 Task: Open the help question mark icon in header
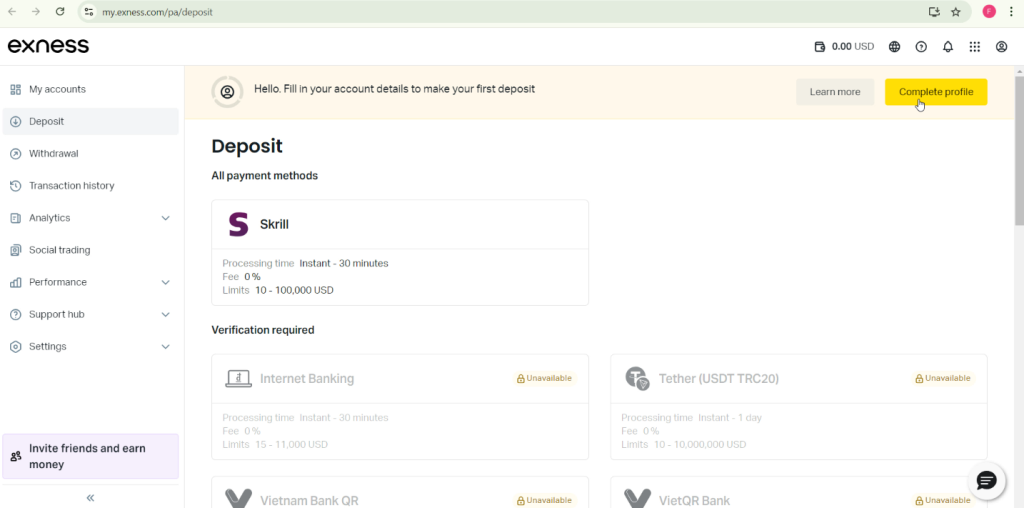click(921, 46)
